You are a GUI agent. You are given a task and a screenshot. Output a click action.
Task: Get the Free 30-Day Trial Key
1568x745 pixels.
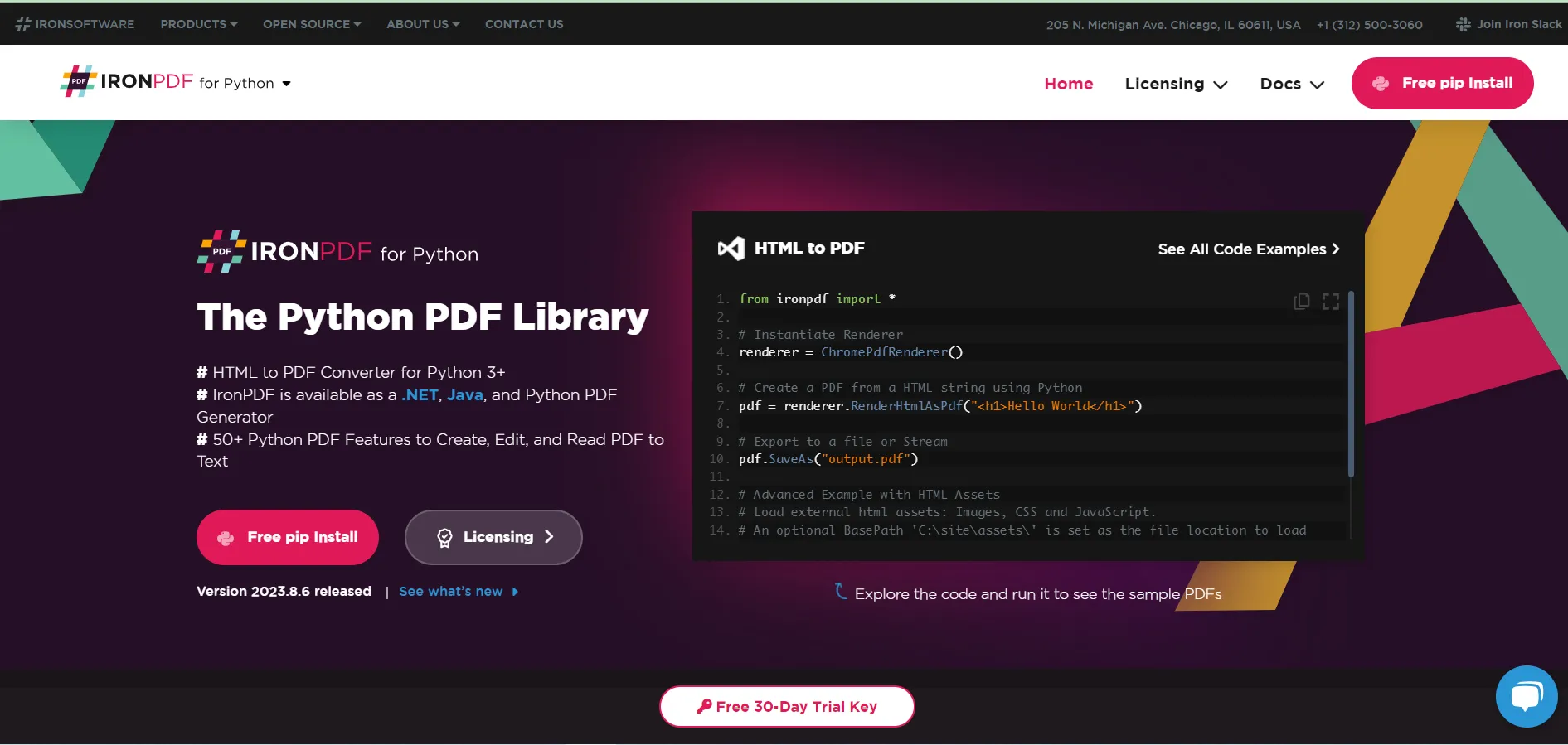(x=787, y=706)
